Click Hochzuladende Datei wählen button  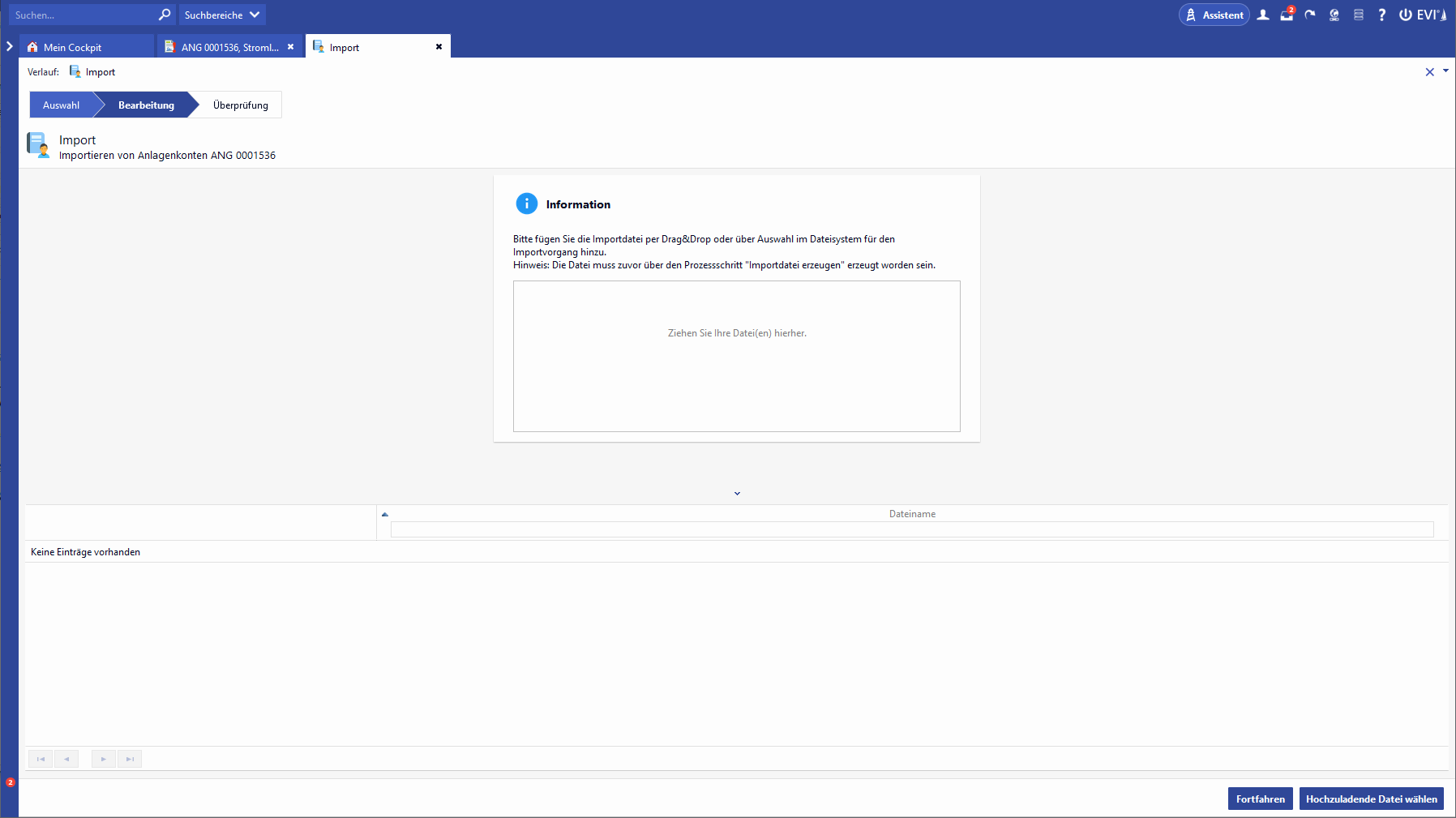[1371, 799]
